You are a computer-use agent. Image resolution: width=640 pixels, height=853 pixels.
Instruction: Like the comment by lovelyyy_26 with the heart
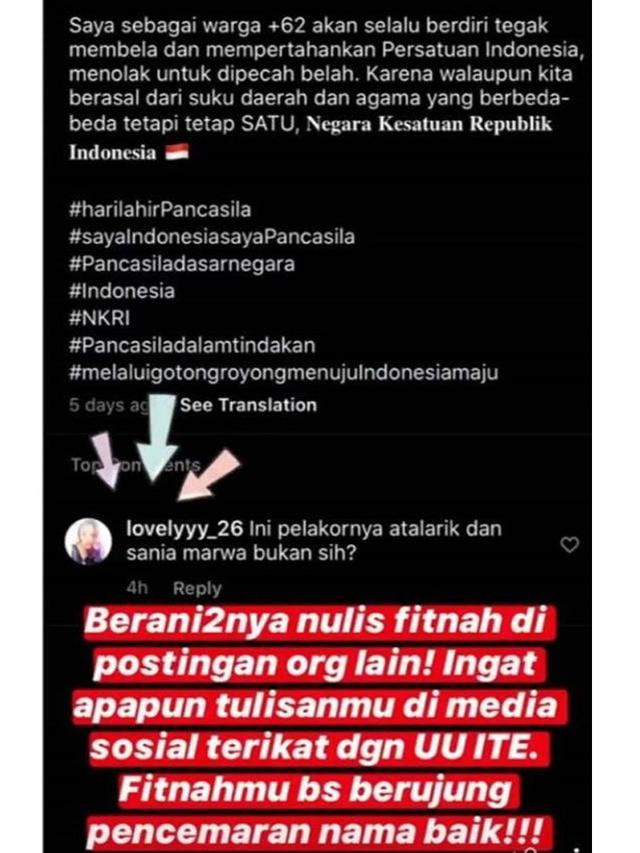coord(569,544)
